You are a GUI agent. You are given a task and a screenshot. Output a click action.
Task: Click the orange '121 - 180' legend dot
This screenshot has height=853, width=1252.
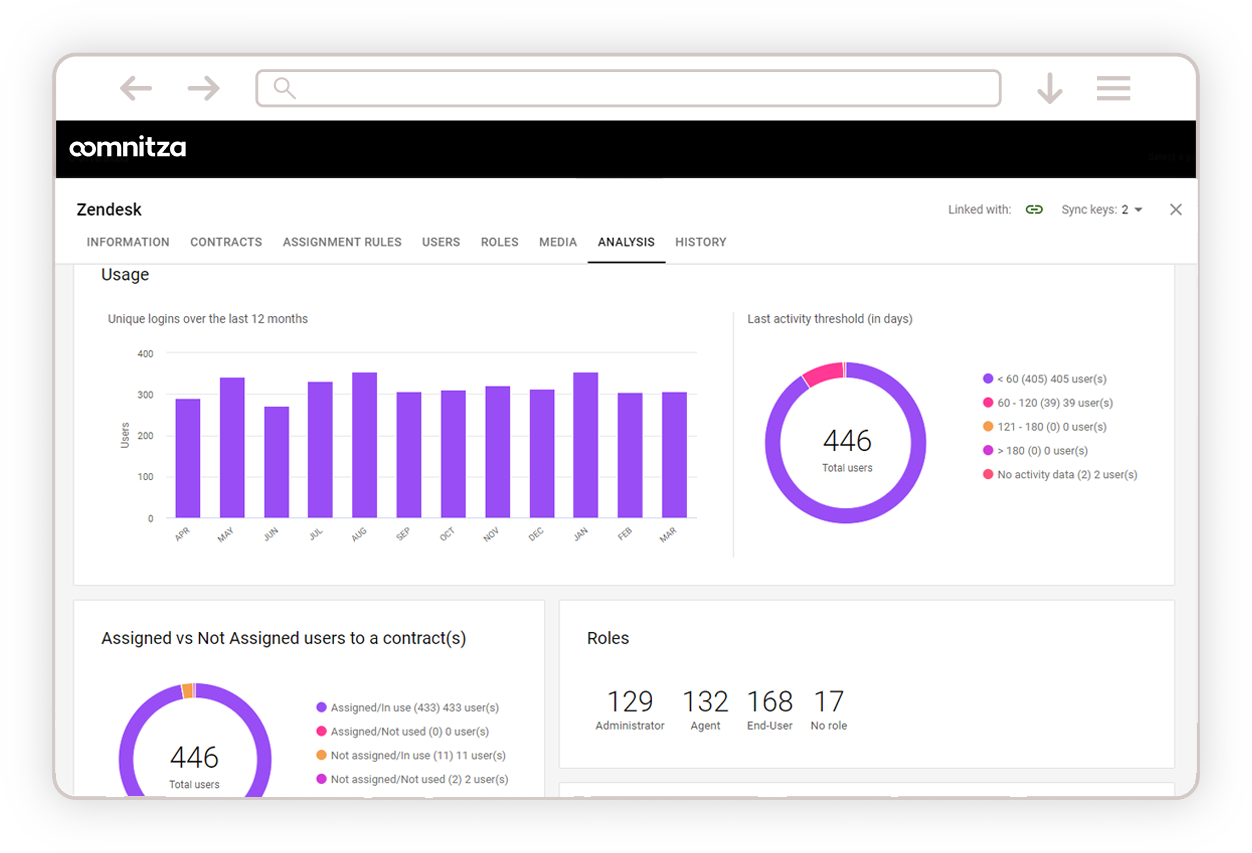click(988, 427)
